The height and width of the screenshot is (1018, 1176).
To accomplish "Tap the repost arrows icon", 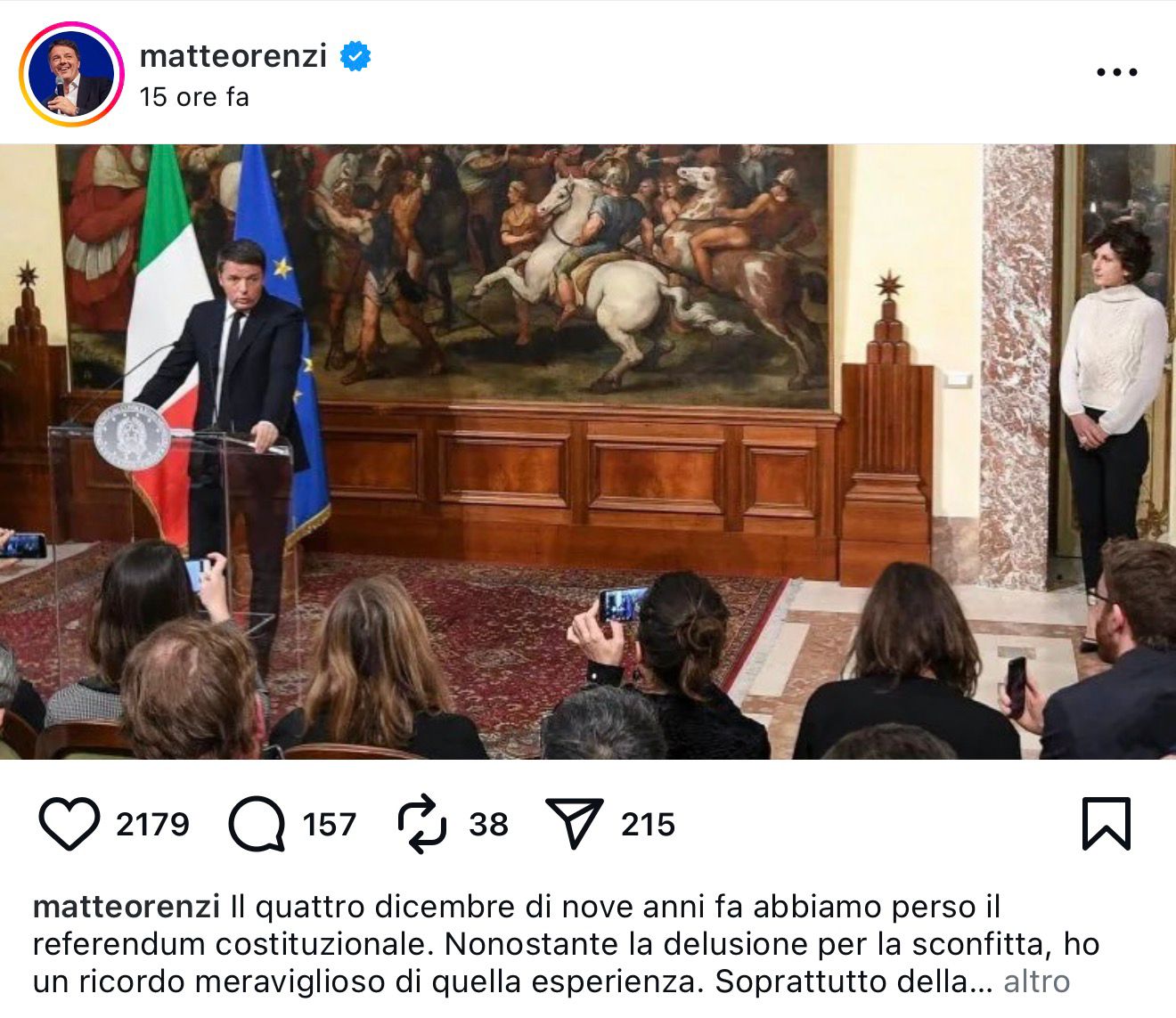I will [421, 824].
